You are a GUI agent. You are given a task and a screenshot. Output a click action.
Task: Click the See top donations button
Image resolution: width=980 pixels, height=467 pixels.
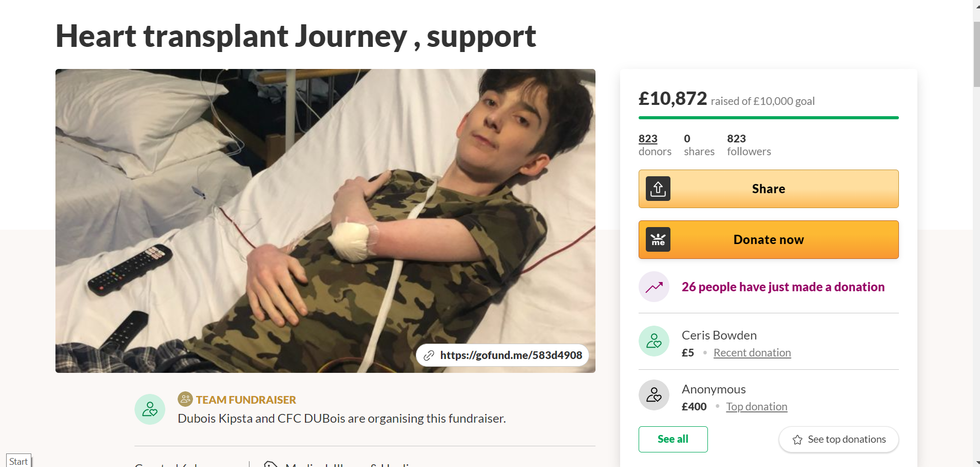pyautogui.click(x=838, y=439)
